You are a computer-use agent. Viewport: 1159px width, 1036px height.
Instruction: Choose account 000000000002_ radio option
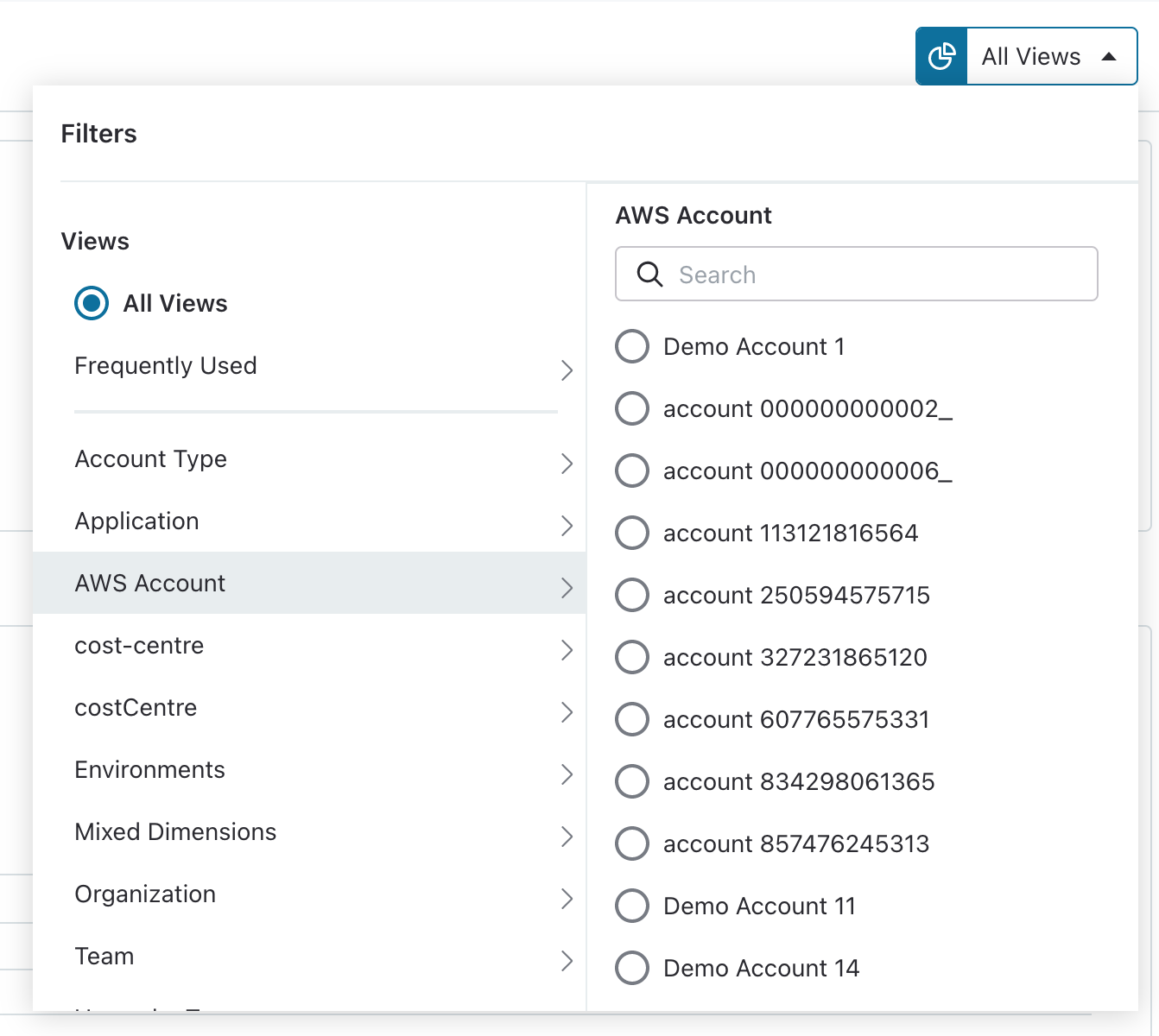[632, 408]
